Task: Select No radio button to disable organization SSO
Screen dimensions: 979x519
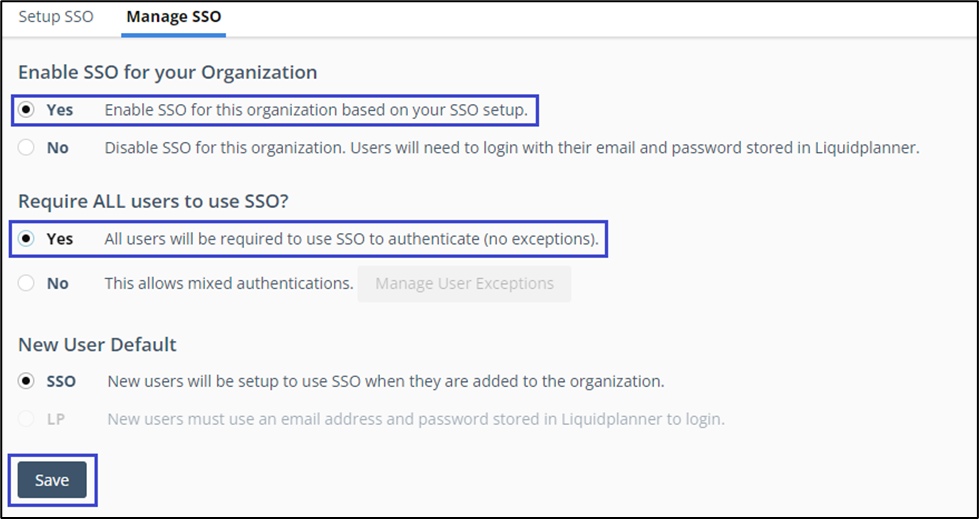Action: click(x=27, y=148)
